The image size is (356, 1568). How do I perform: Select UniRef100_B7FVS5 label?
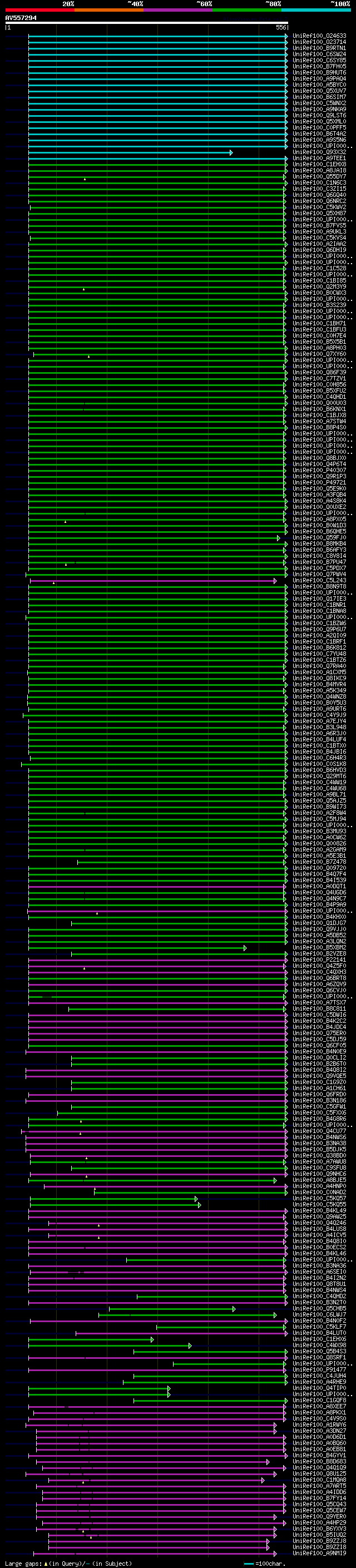tap(319, 226)
